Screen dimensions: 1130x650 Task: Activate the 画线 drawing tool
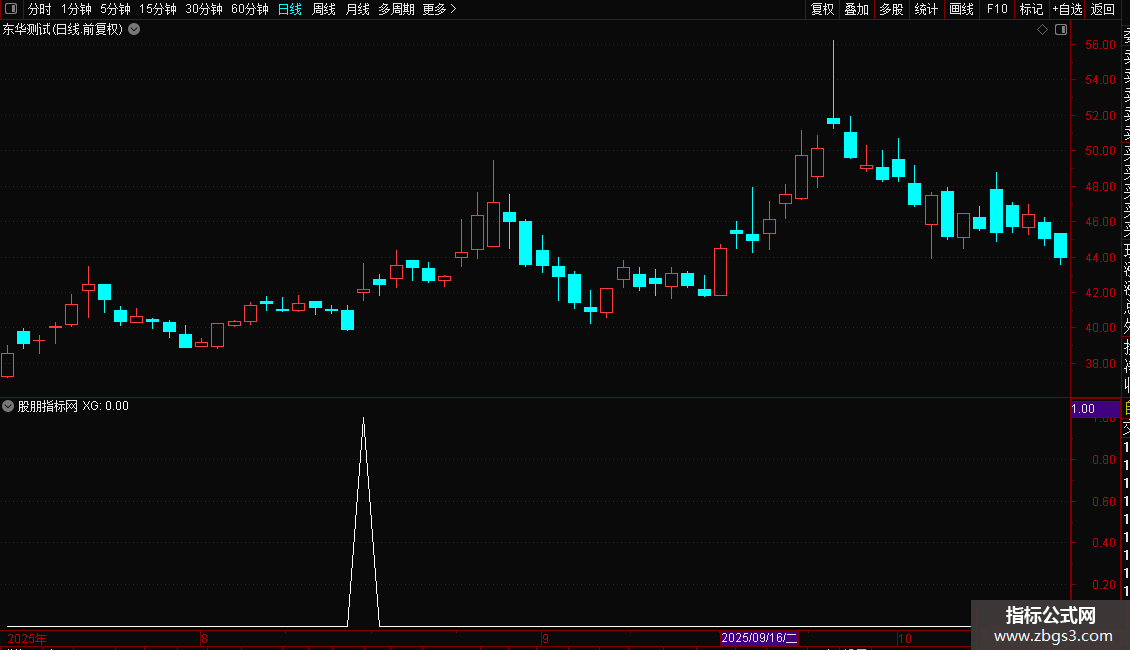pyautogui.click(x=961, y=9)
